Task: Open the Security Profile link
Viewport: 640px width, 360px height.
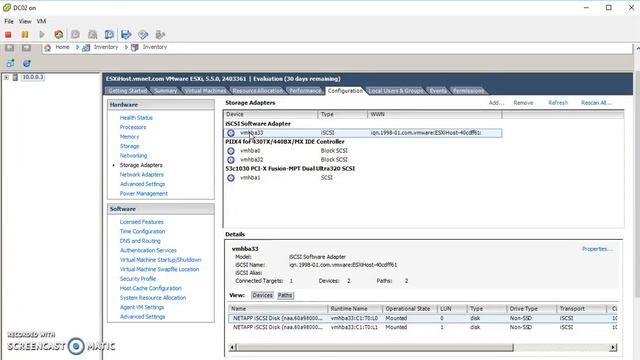Action: pos(138,279)
